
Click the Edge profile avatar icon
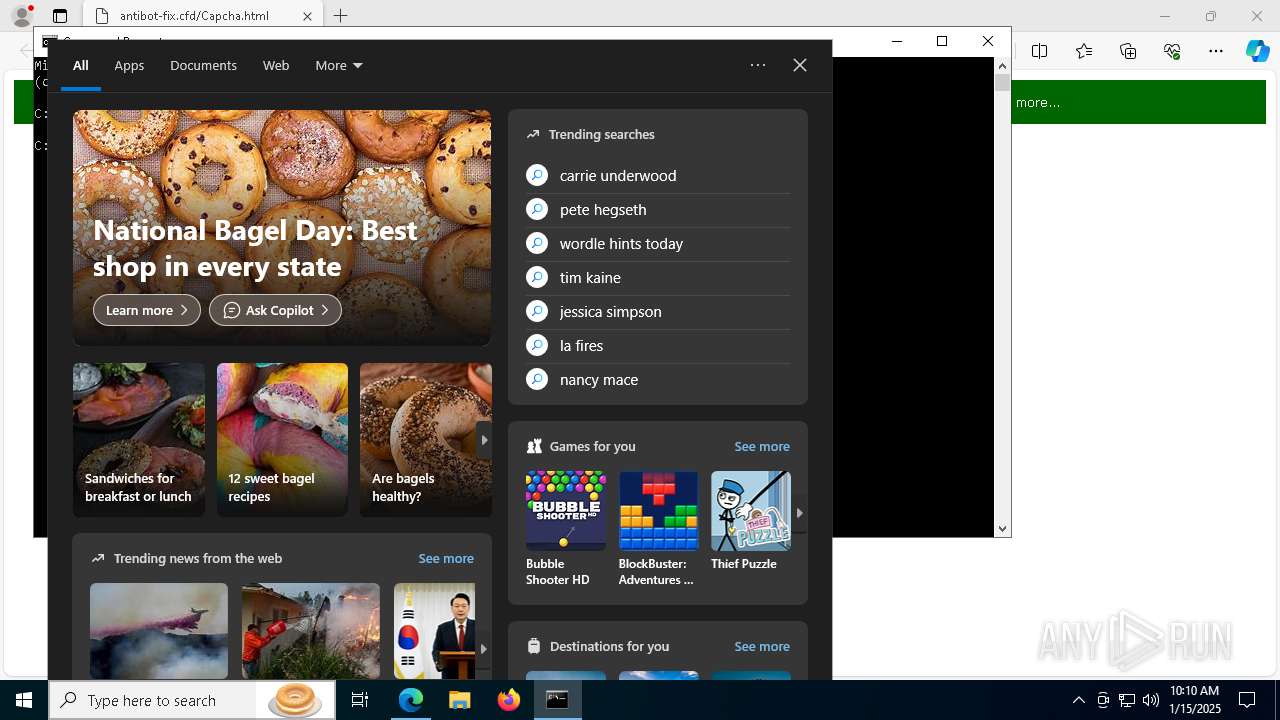22,16
